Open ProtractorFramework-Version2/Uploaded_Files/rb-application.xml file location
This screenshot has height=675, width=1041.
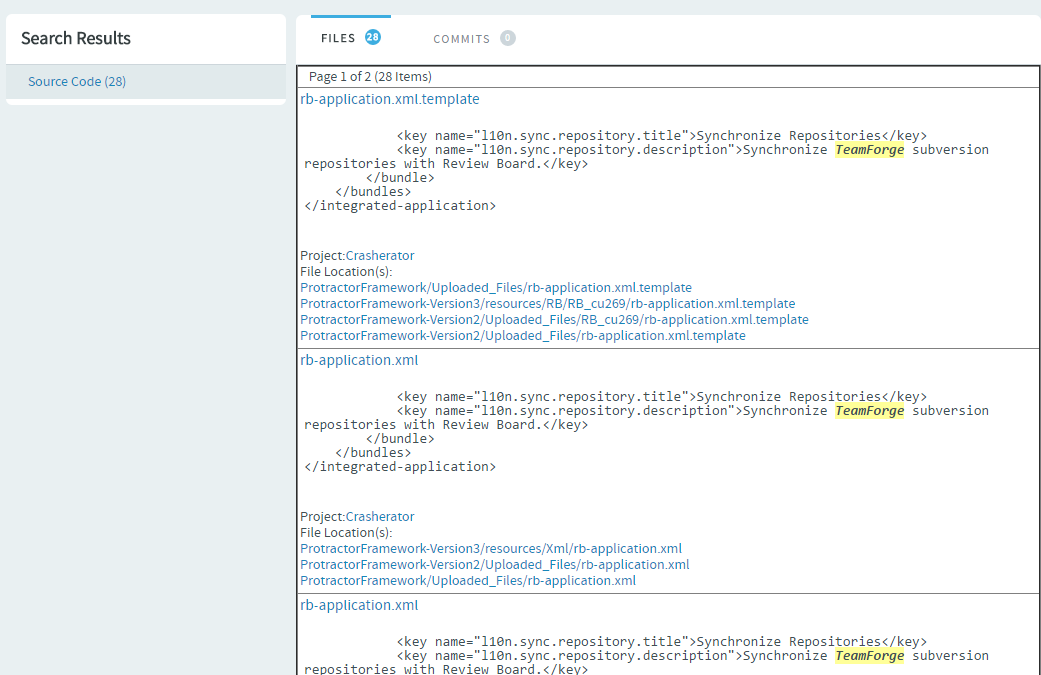495,564
